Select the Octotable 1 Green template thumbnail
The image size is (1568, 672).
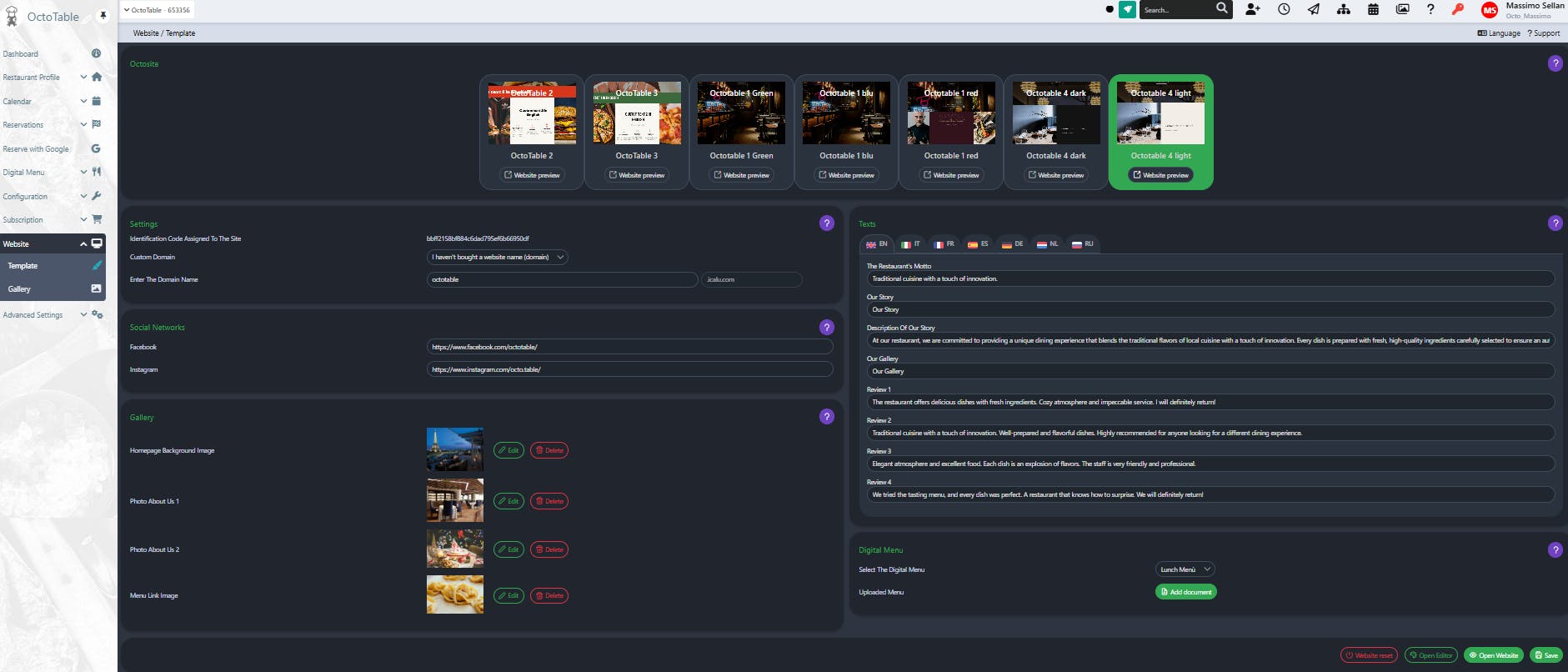coord(741,113)
